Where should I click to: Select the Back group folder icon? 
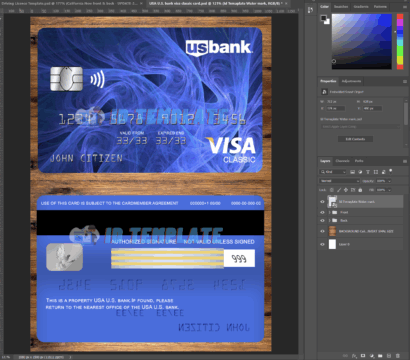coord(335,221)
